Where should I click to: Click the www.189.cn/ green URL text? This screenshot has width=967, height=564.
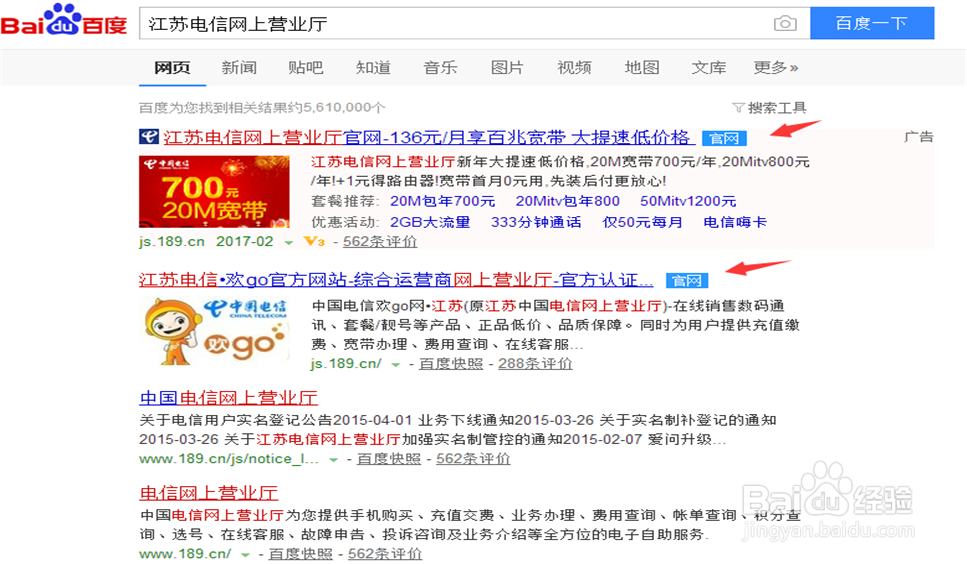[185, 554]
